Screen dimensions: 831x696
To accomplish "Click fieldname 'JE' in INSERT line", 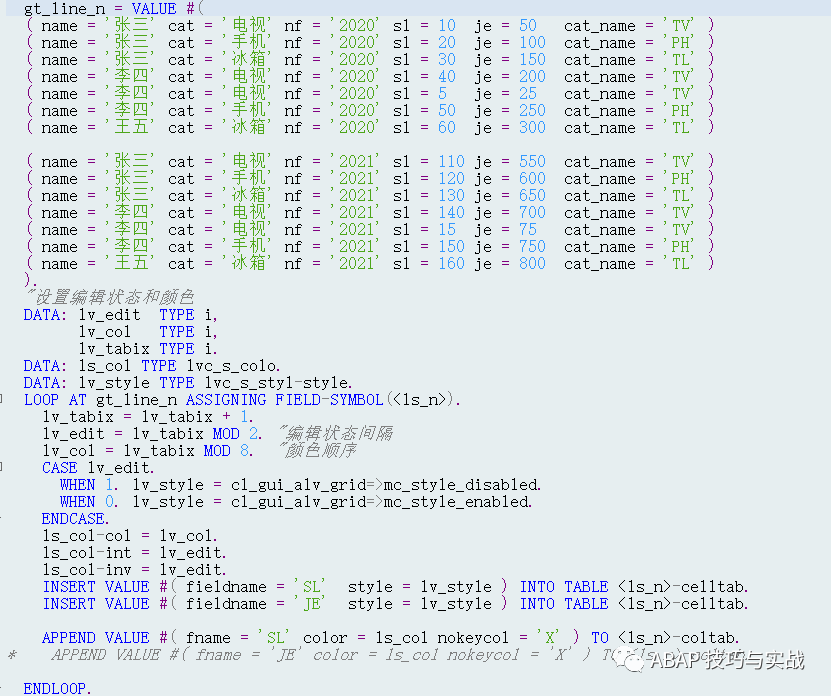I will [310, 604].
